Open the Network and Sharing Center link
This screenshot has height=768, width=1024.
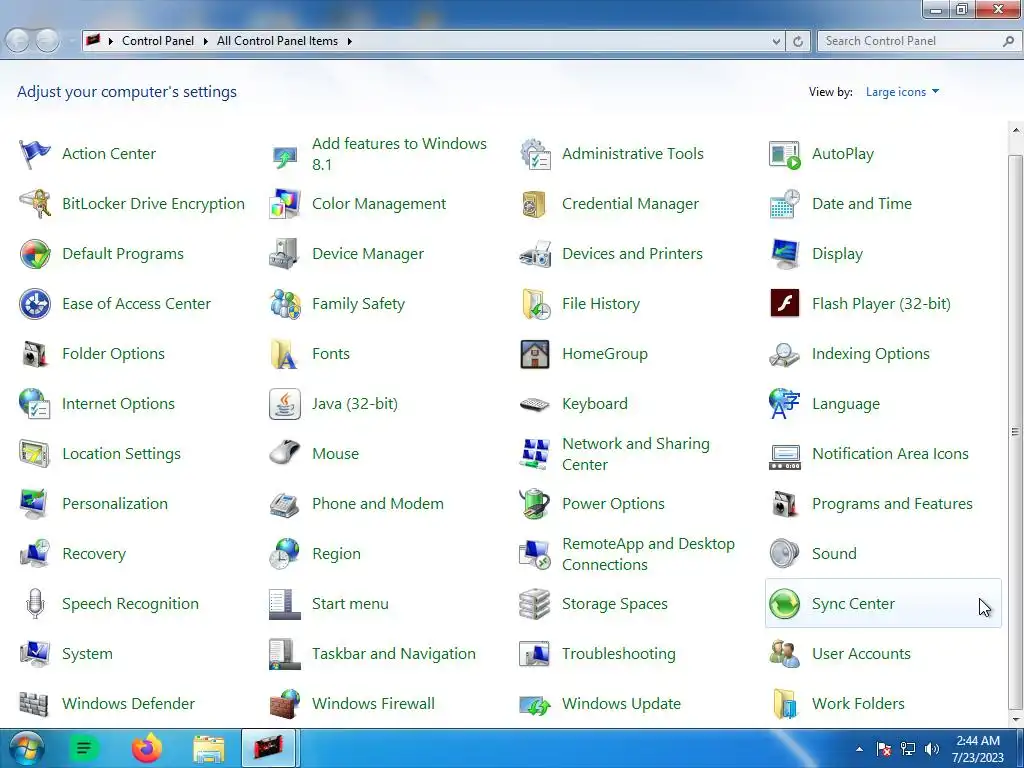(635, 454)
